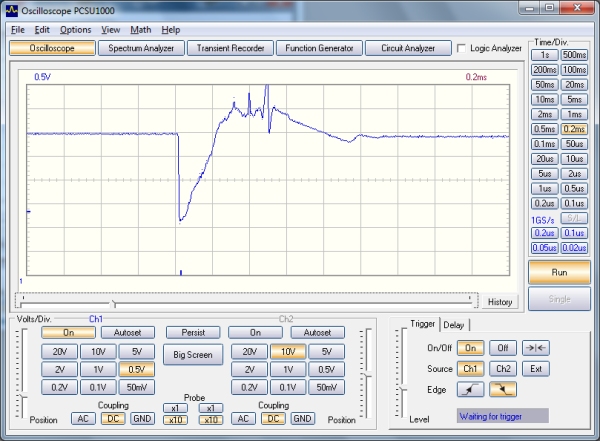
Task: Set Ch2 coupling to GND
Action: pos(303,419)
